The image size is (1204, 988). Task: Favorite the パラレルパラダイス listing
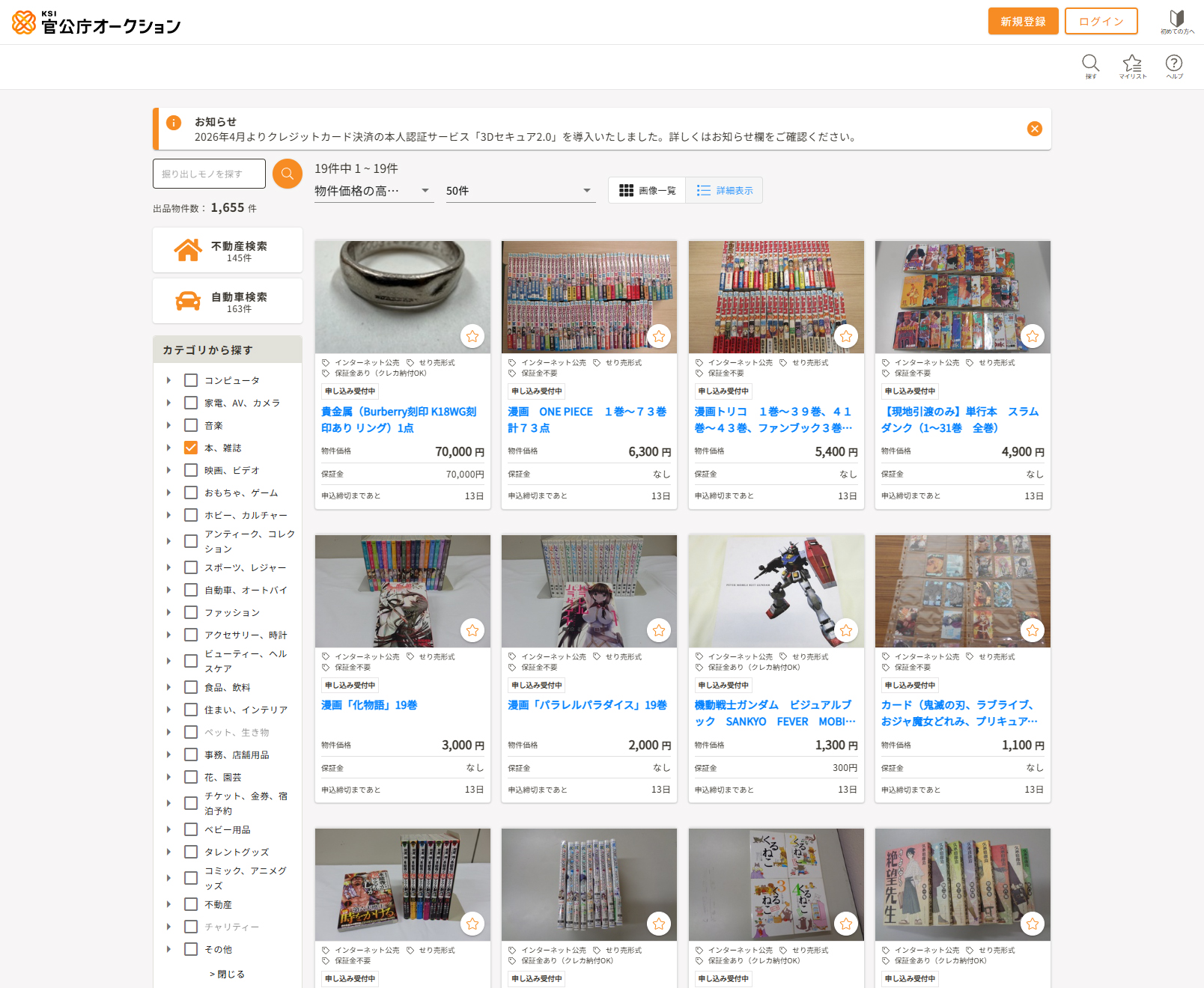659,630
